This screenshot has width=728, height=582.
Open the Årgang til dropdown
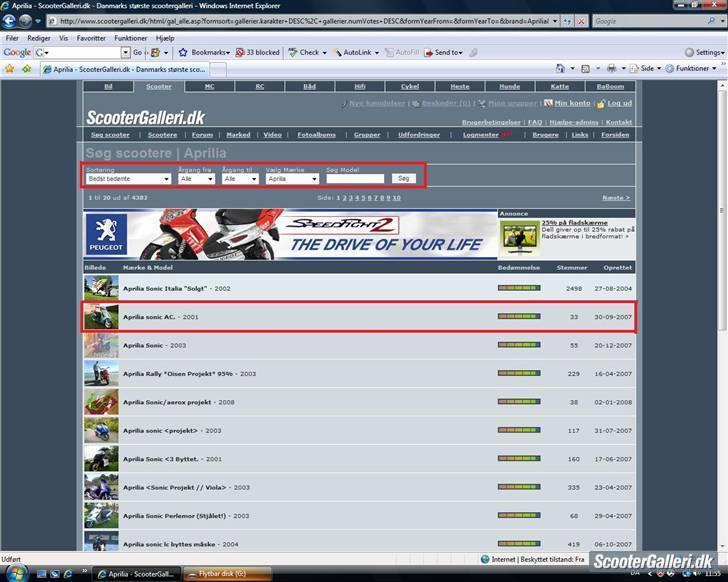pos(240,178)
